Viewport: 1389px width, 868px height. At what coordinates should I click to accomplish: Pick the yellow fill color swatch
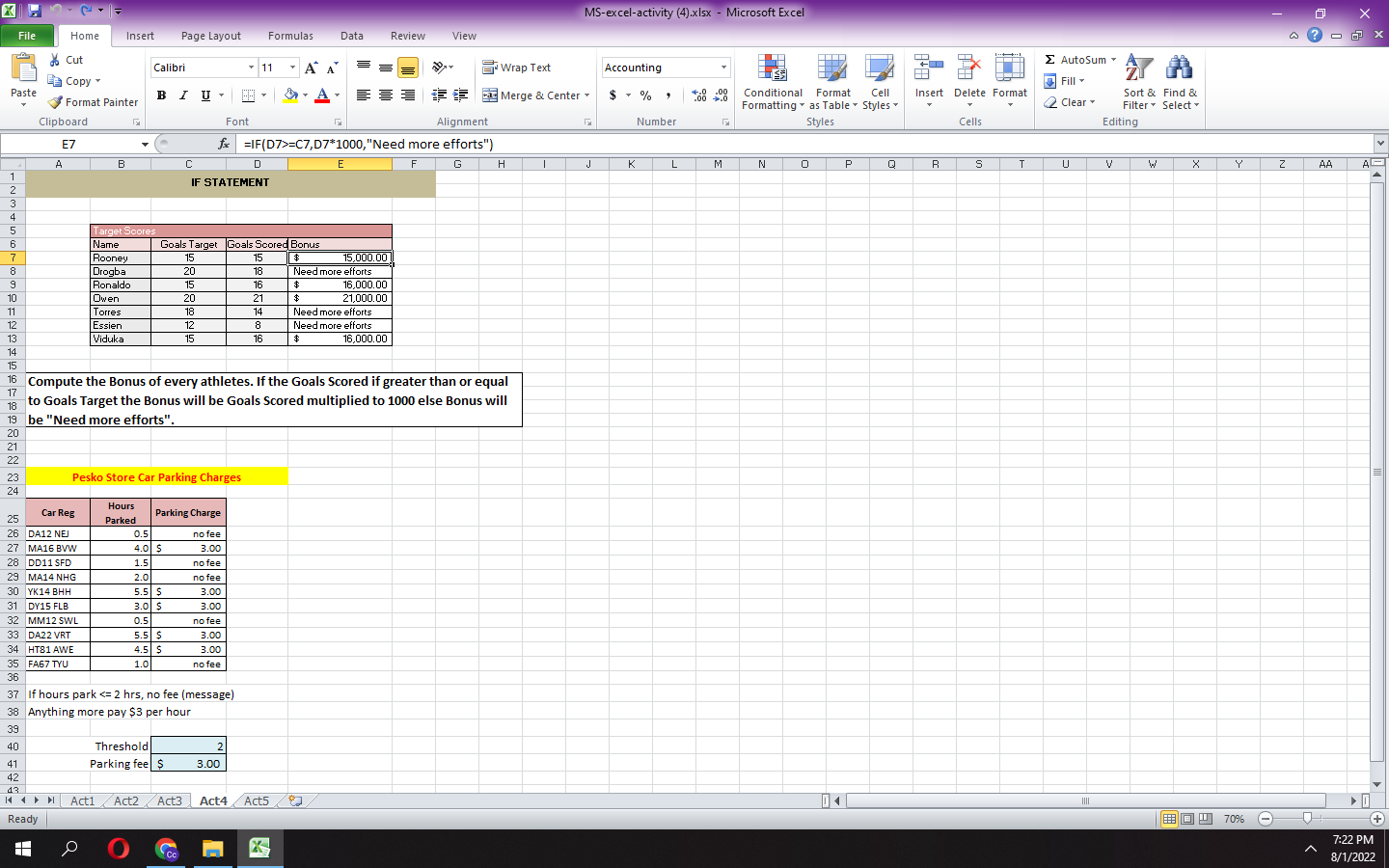point(290,95)
